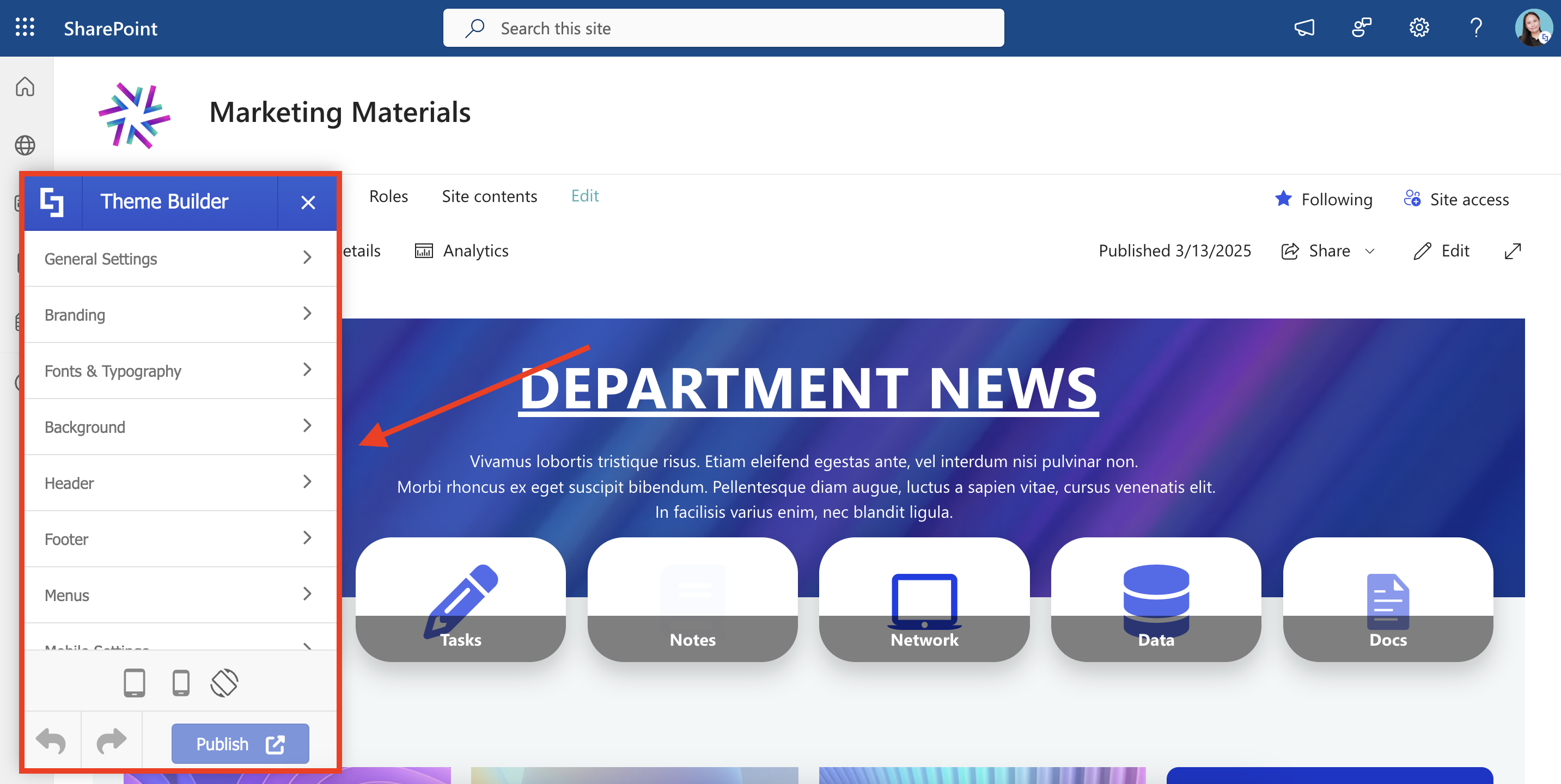Open the SharePoint app launcher waffle

point(25,28)
